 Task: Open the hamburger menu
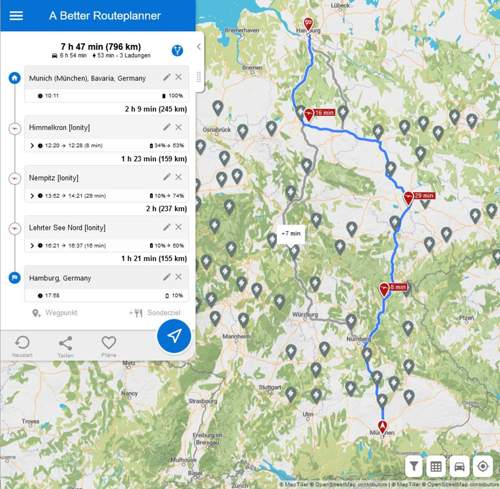(16, 16)
